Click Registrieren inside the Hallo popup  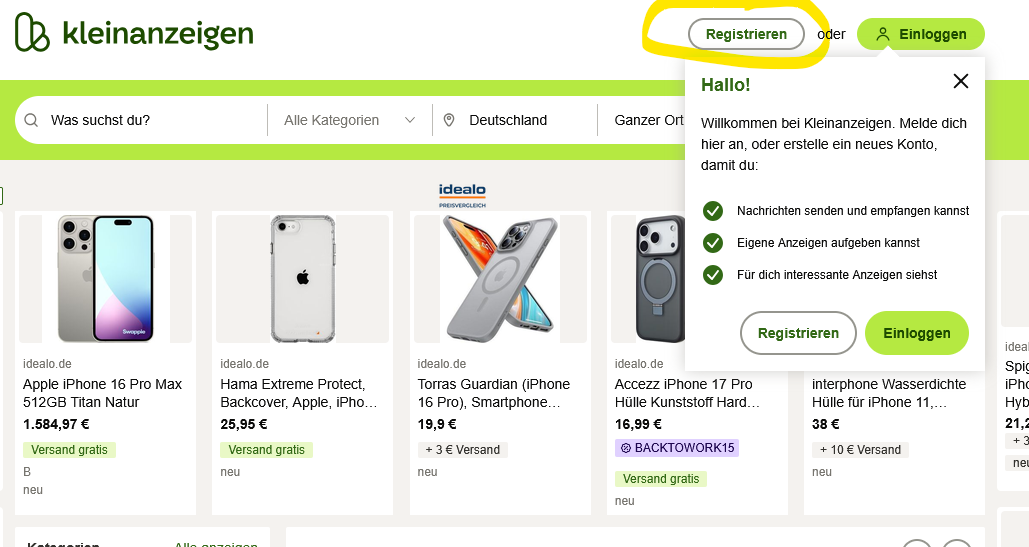pyautogui.click(x=798, y=333)
